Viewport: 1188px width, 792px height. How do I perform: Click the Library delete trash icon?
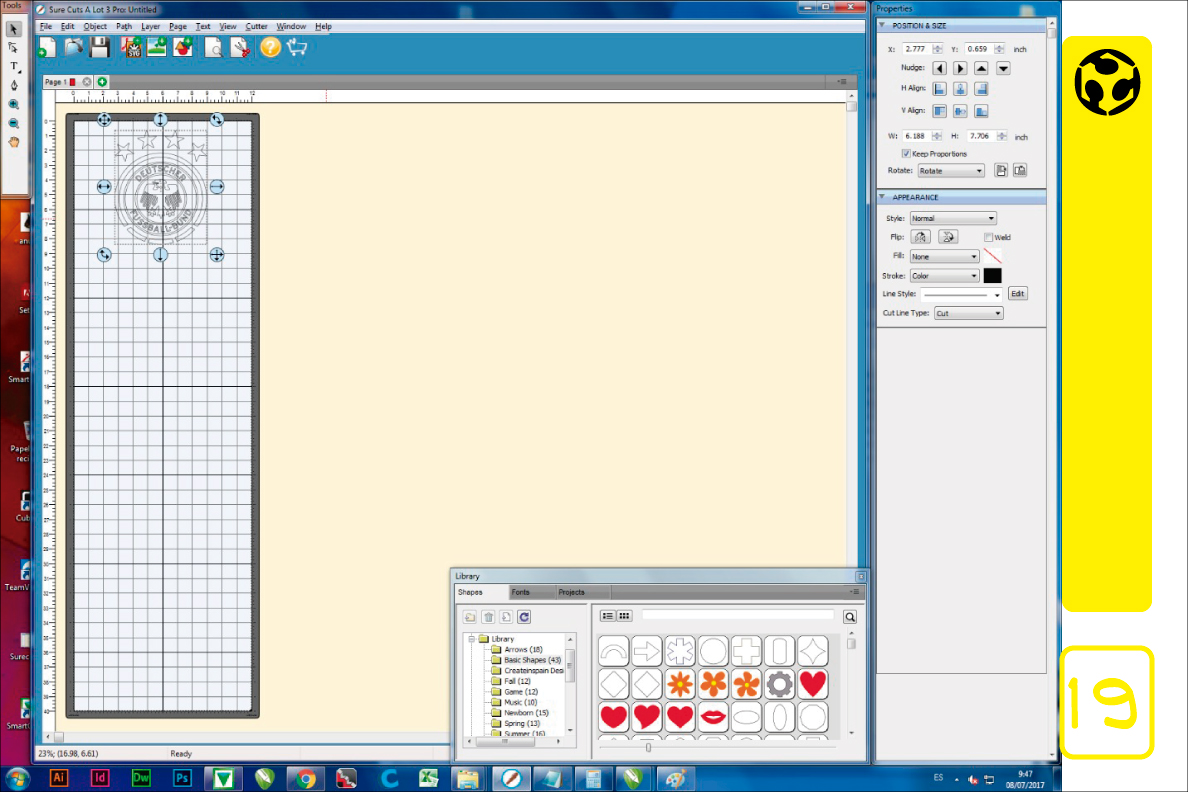coord(489,617)
